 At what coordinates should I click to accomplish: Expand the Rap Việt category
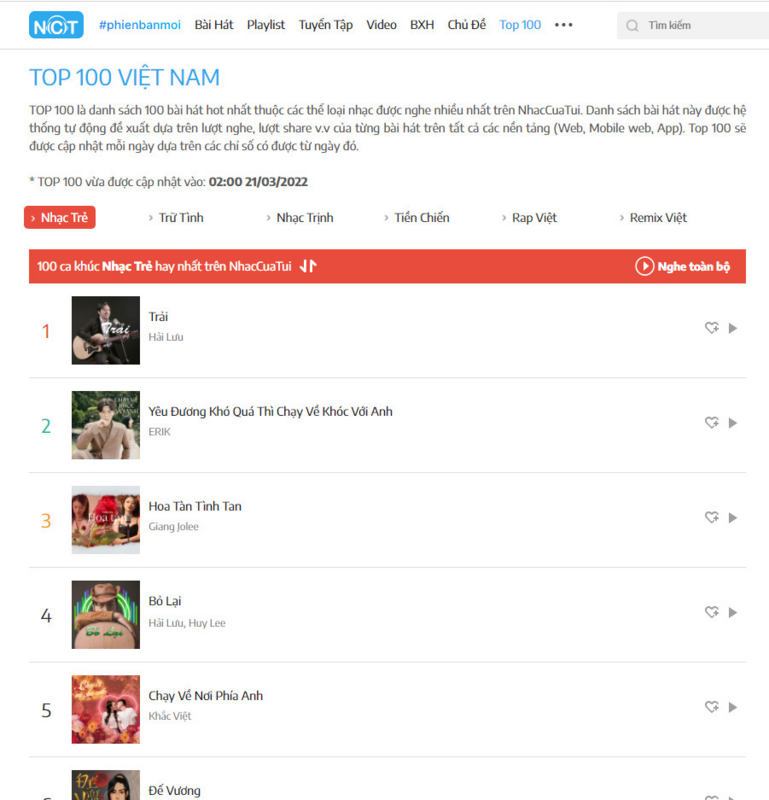point(529,218)
